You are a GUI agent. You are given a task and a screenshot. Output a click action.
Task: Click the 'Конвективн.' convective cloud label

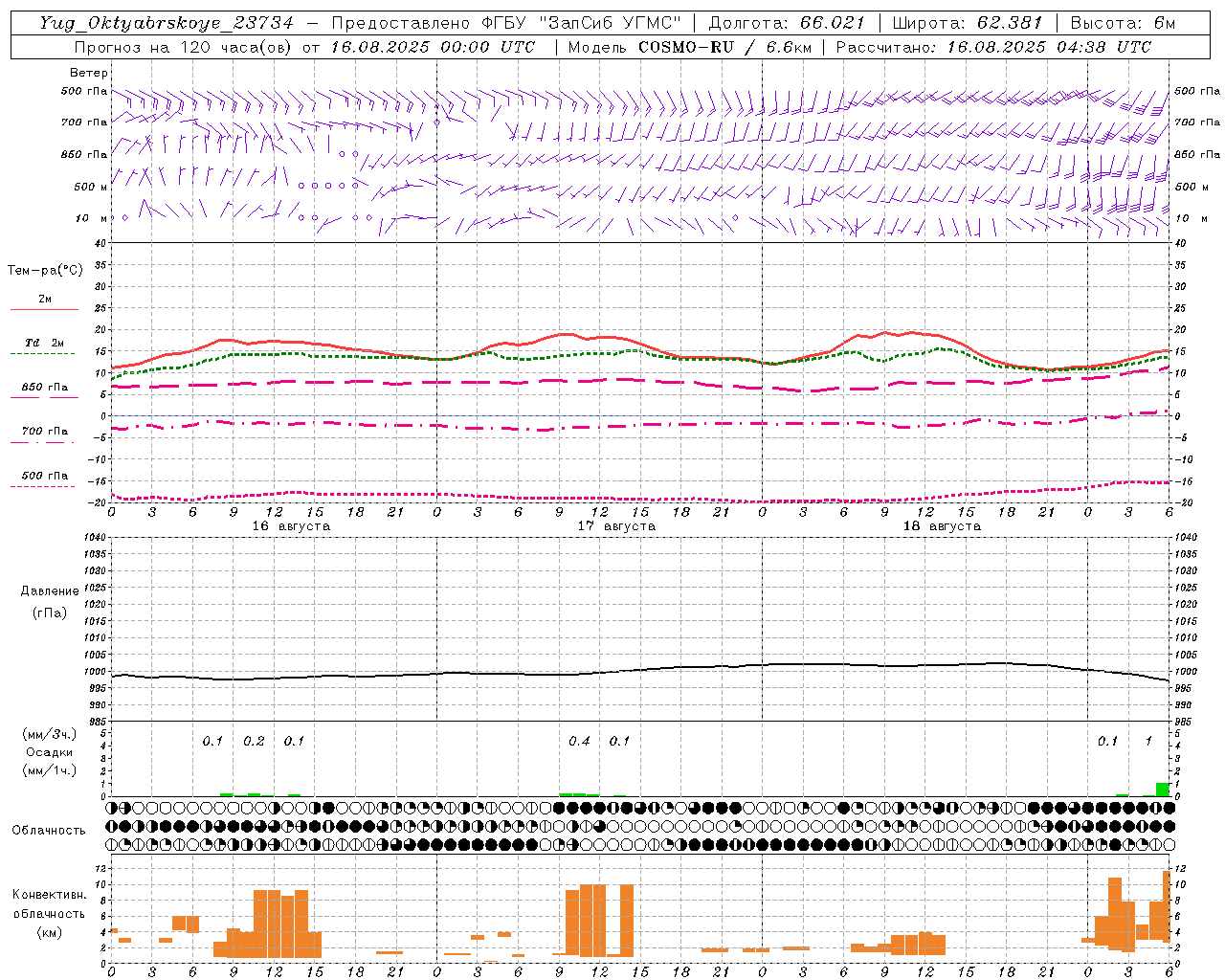tap(49, 895)
